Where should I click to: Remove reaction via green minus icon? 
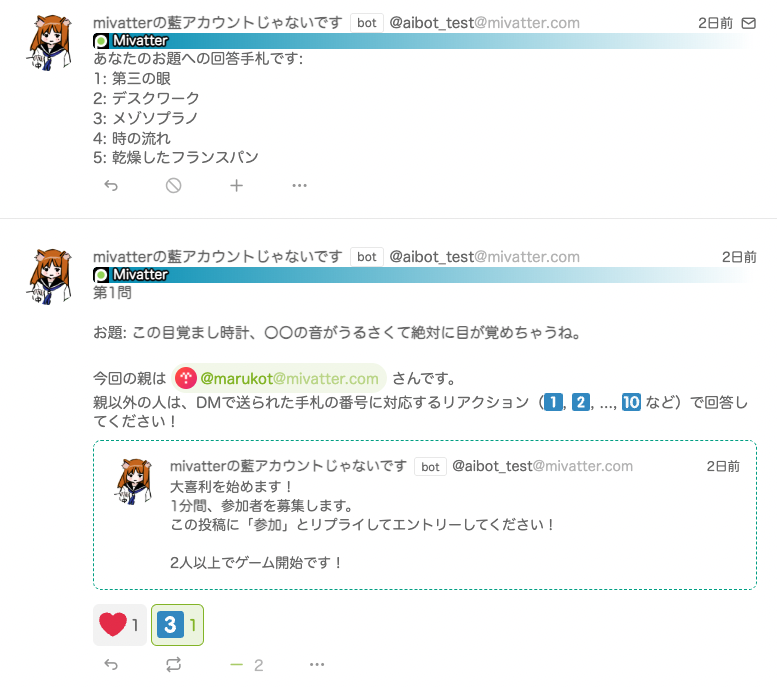tap(237, 664)
